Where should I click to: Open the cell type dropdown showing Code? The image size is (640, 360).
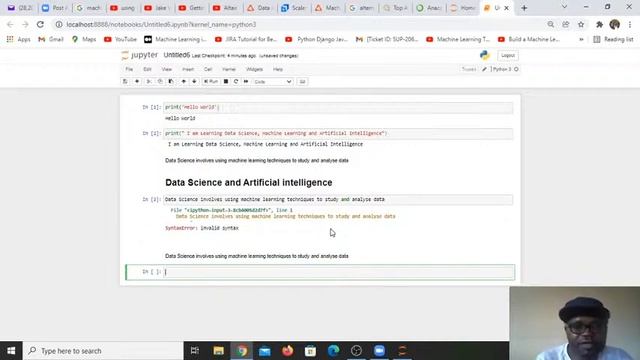click(273, 82)
